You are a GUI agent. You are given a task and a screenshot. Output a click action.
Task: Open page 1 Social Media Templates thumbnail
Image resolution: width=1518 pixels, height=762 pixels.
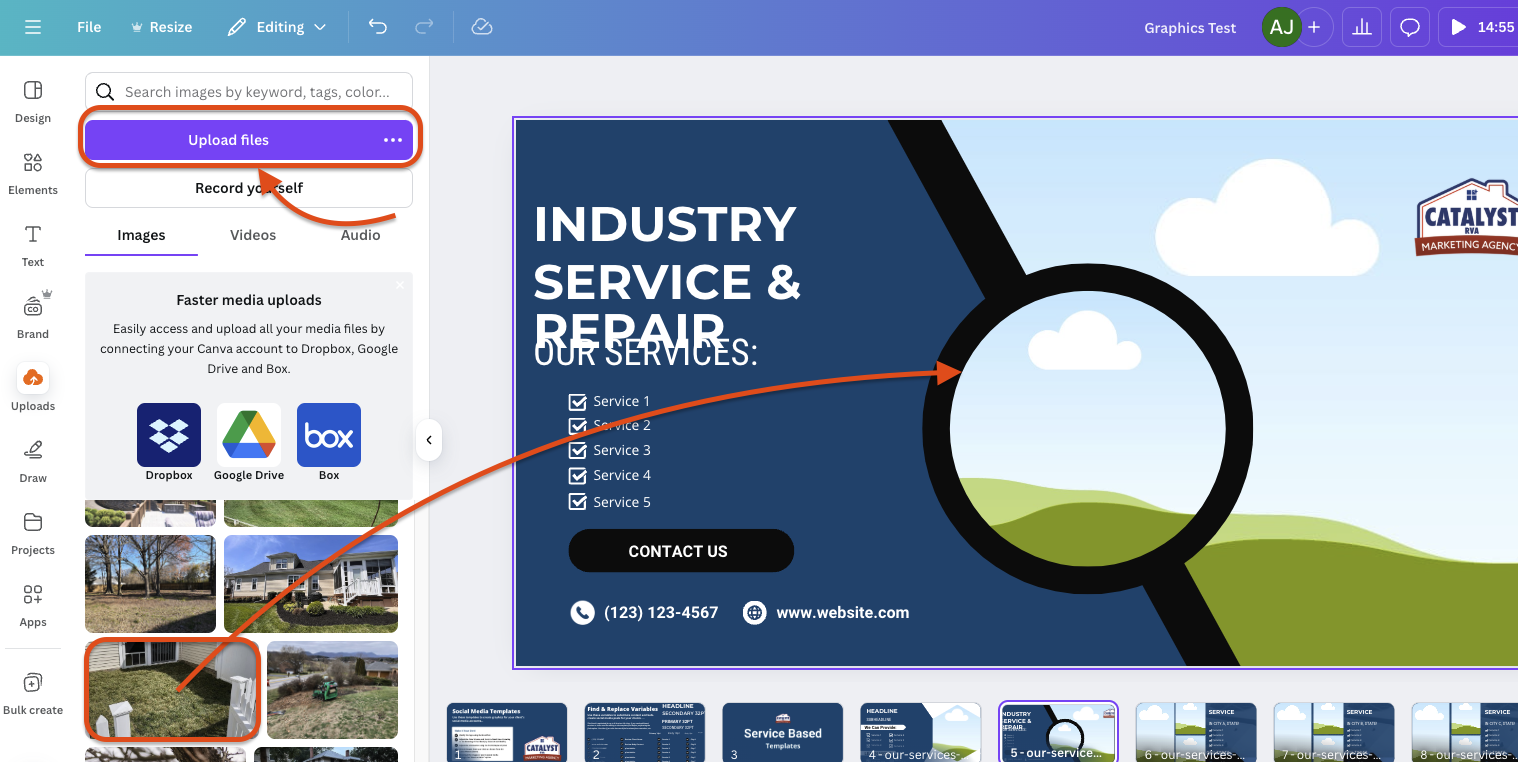(506, 732)
